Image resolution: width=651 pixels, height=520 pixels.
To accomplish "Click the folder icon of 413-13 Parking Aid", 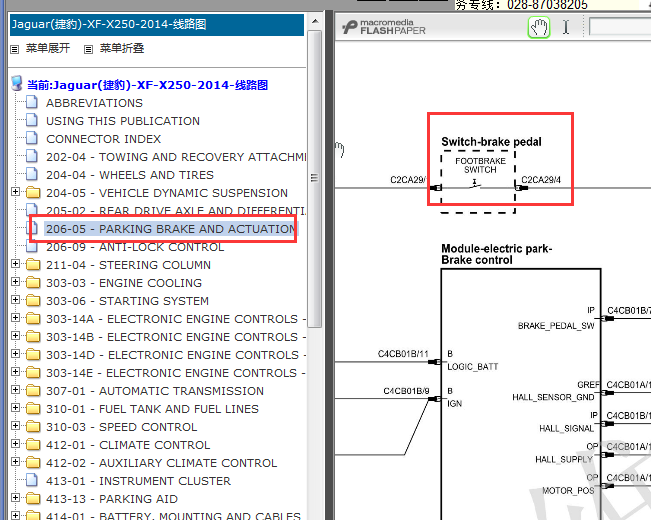I will (x=33, y=498).
